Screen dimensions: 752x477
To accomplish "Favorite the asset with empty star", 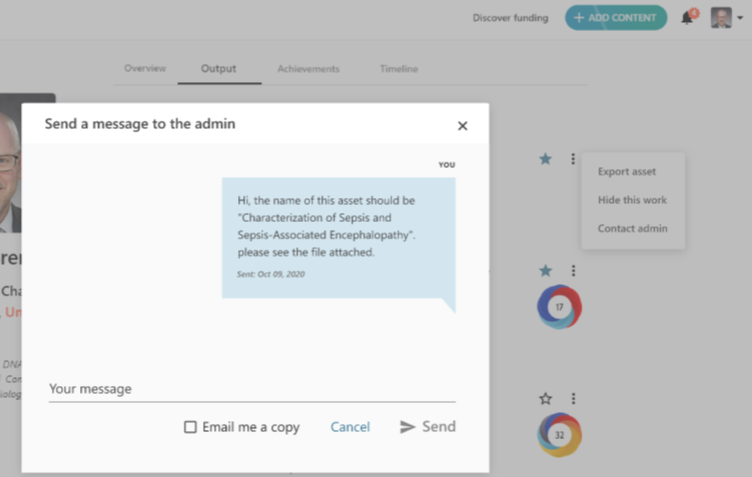I will 545,399.
